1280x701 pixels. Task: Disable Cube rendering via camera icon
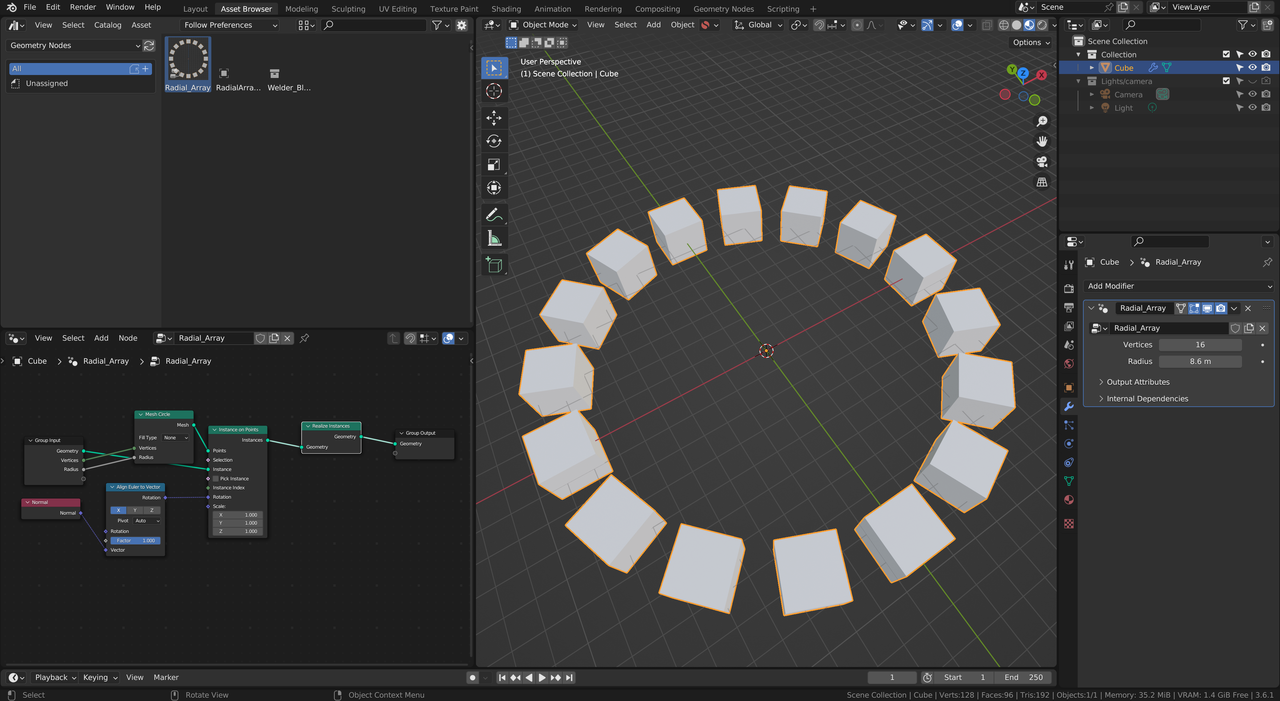(1266, 68)
